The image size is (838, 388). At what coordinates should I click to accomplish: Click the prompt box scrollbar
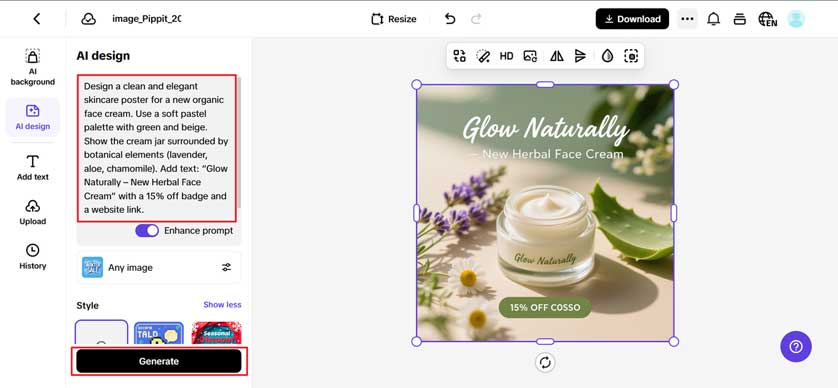(x=239, y=143)
